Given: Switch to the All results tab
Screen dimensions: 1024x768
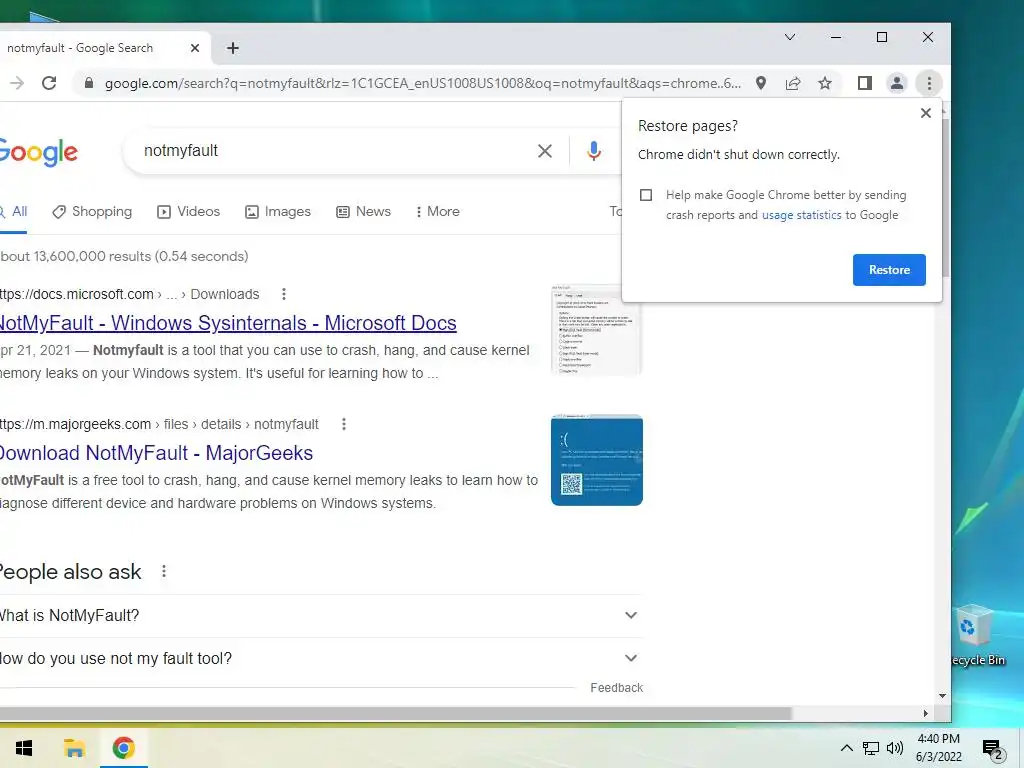Looking at the screenshot, I should pyautogui.click(x=14, y=212).
